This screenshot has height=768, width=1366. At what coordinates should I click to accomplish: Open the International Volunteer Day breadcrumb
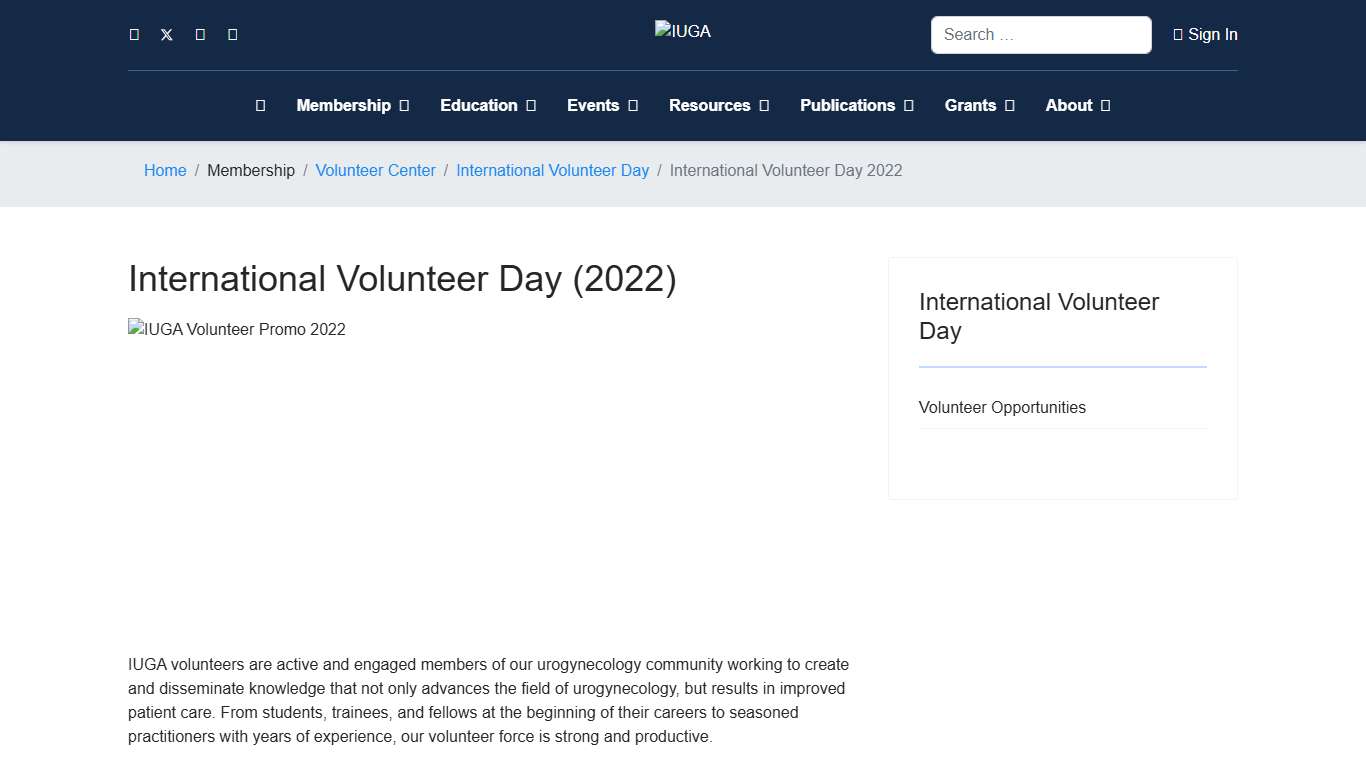point(552,170)
